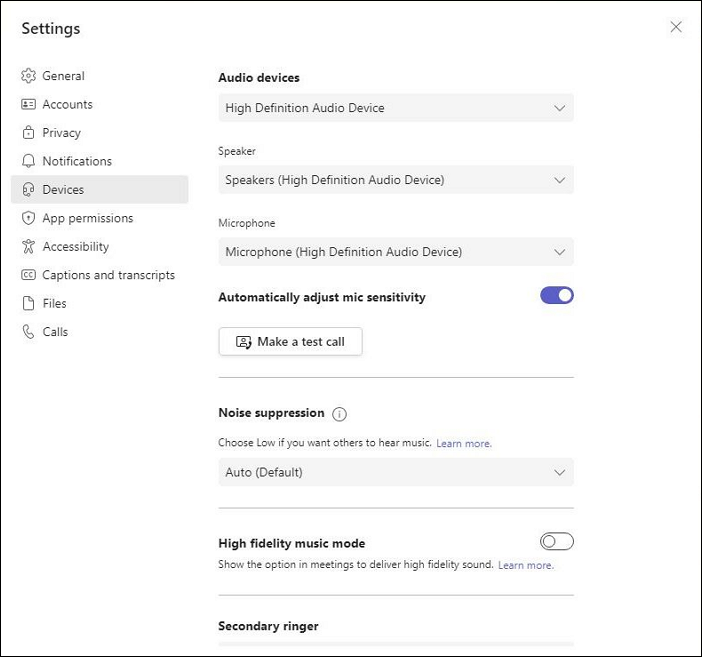Open Files settings
Screen dimensions: 702x657
click(x=99, y=303)
